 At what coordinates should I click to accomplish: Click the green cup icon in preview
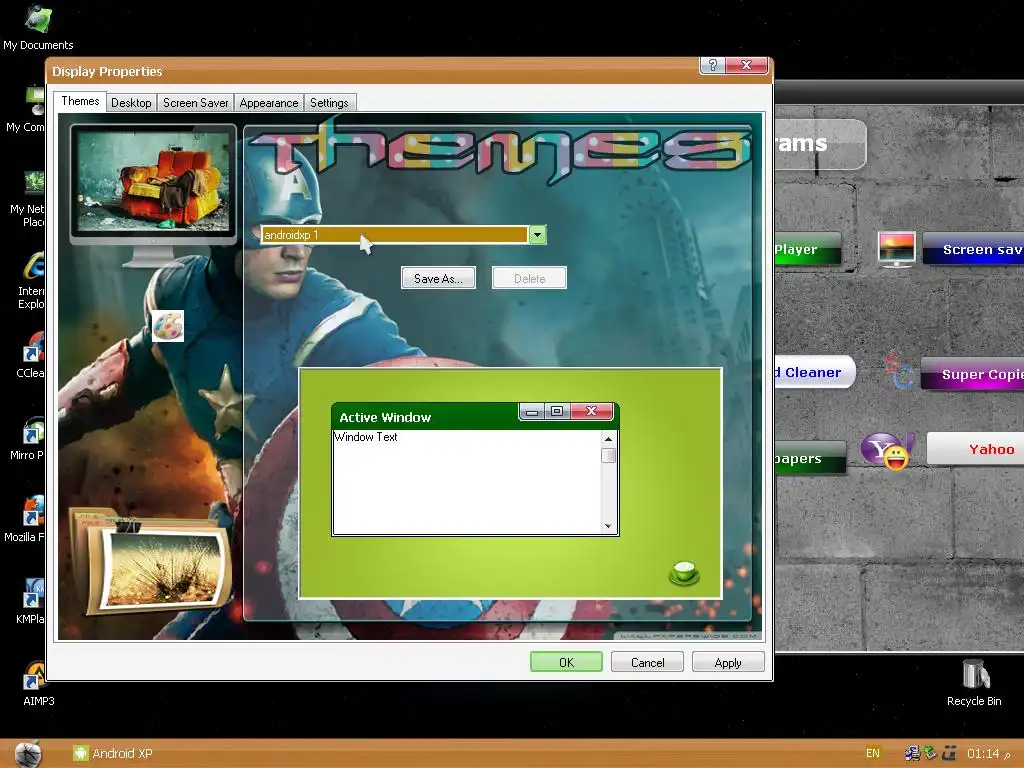(x=684, y=573)
